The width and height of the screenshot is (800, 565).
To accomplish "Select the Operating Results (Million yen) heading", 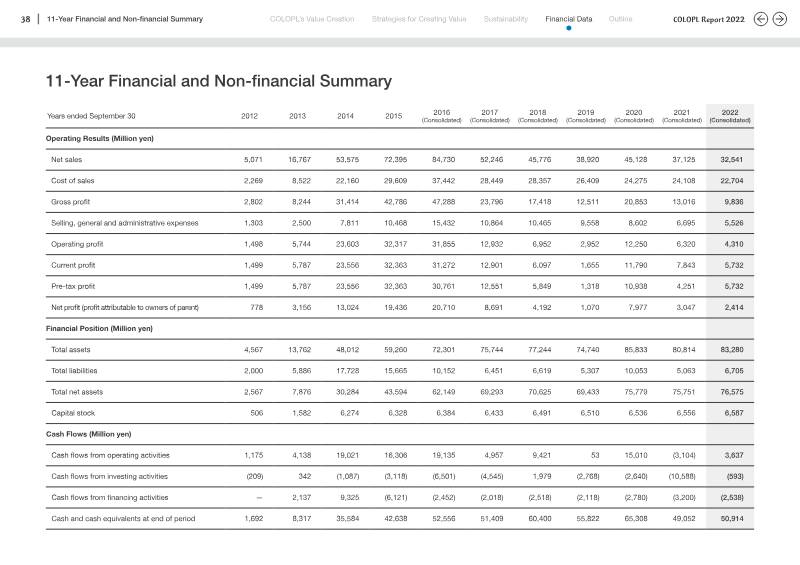I will (99, 138).
